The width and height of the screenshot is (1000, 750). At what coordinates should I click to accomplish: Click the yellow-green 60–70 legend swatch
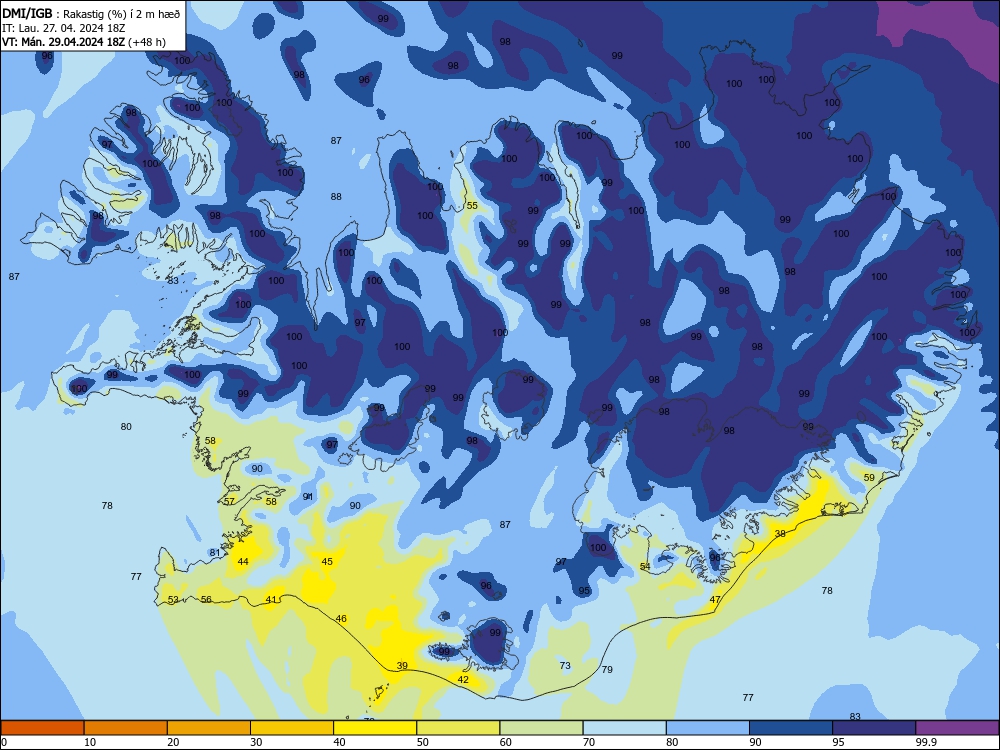coord(541,728)
